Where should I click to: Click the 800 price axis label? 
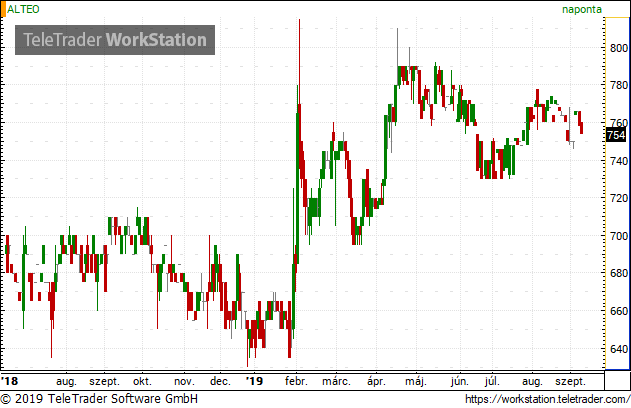tap(619, 48)
